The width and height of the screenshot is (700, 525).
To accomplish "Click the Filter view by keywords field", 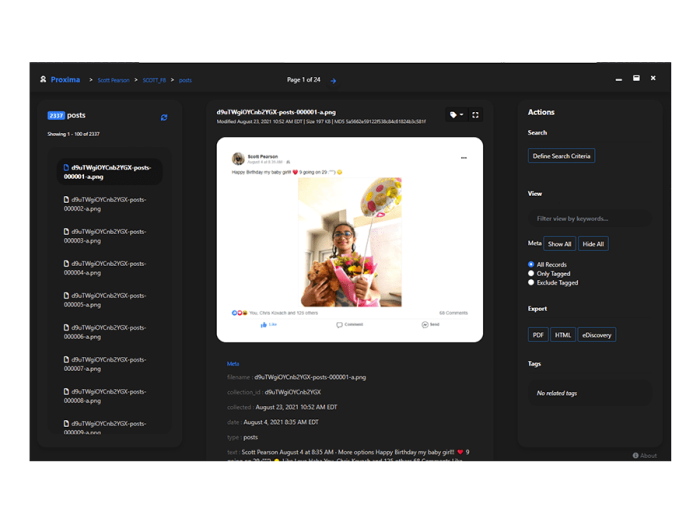I will click(x=589, y=218).
